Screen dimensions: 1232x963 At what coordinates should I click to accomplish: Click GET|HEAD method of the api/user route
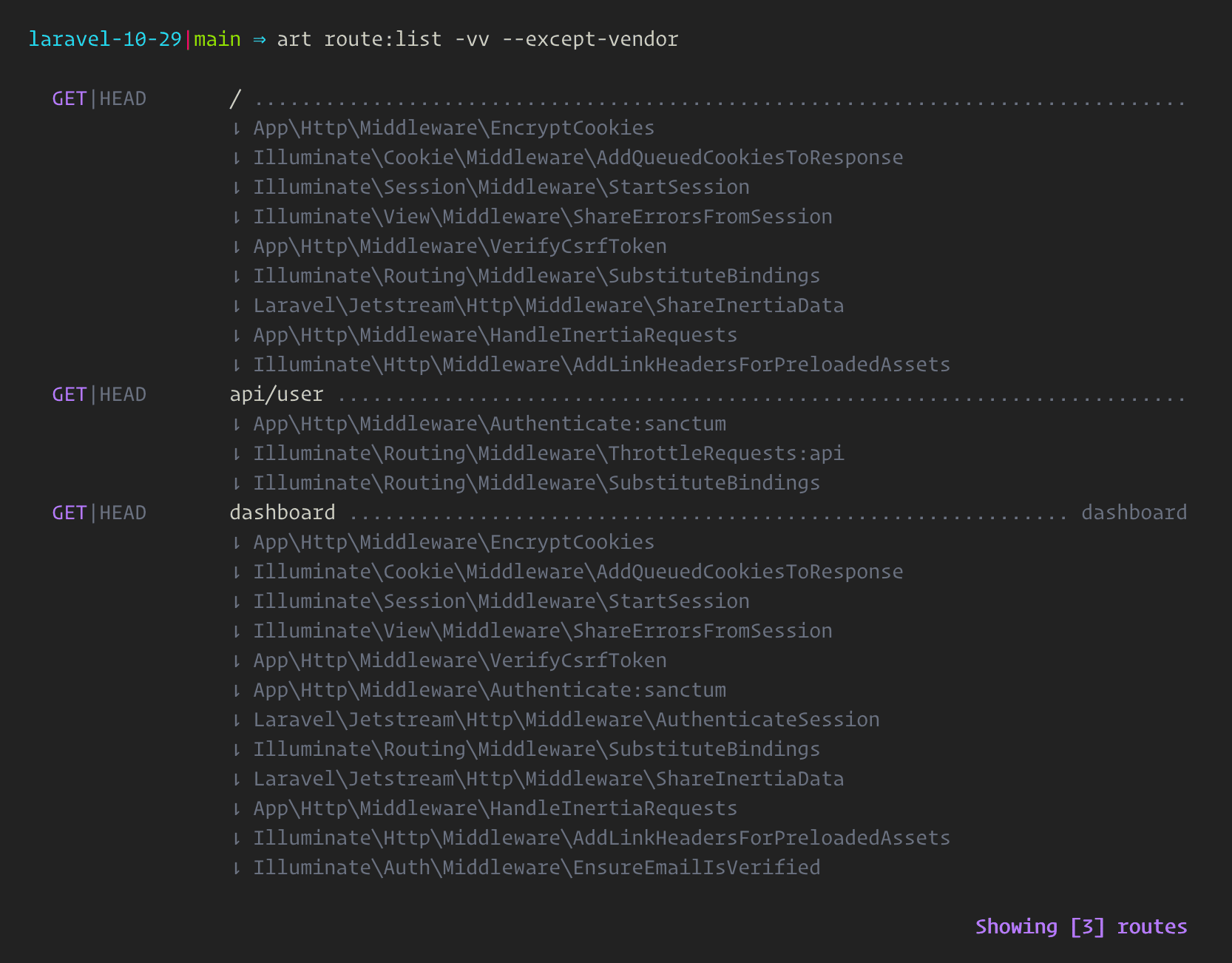pos(99,394)
